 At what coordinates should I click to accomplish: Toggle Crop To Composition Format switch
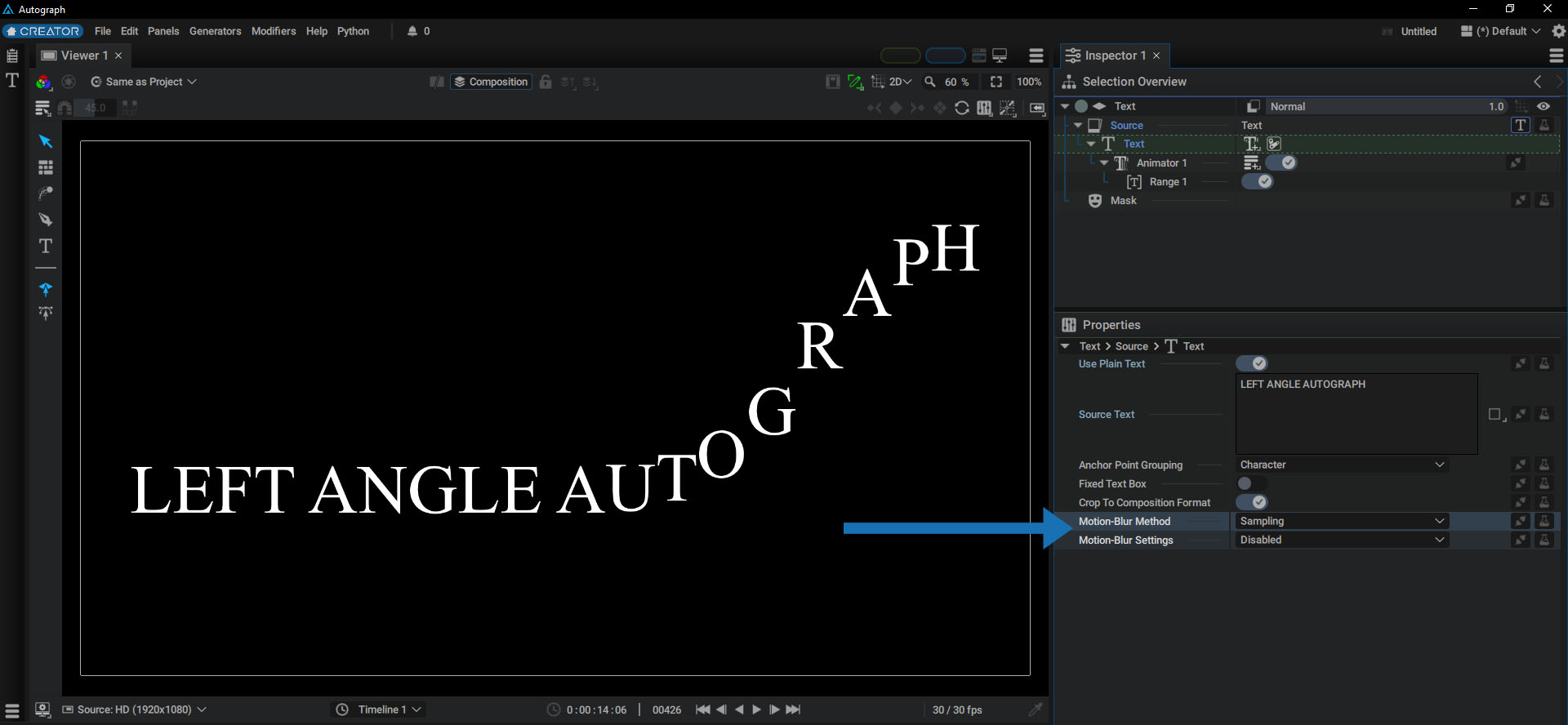point(1252,502)
